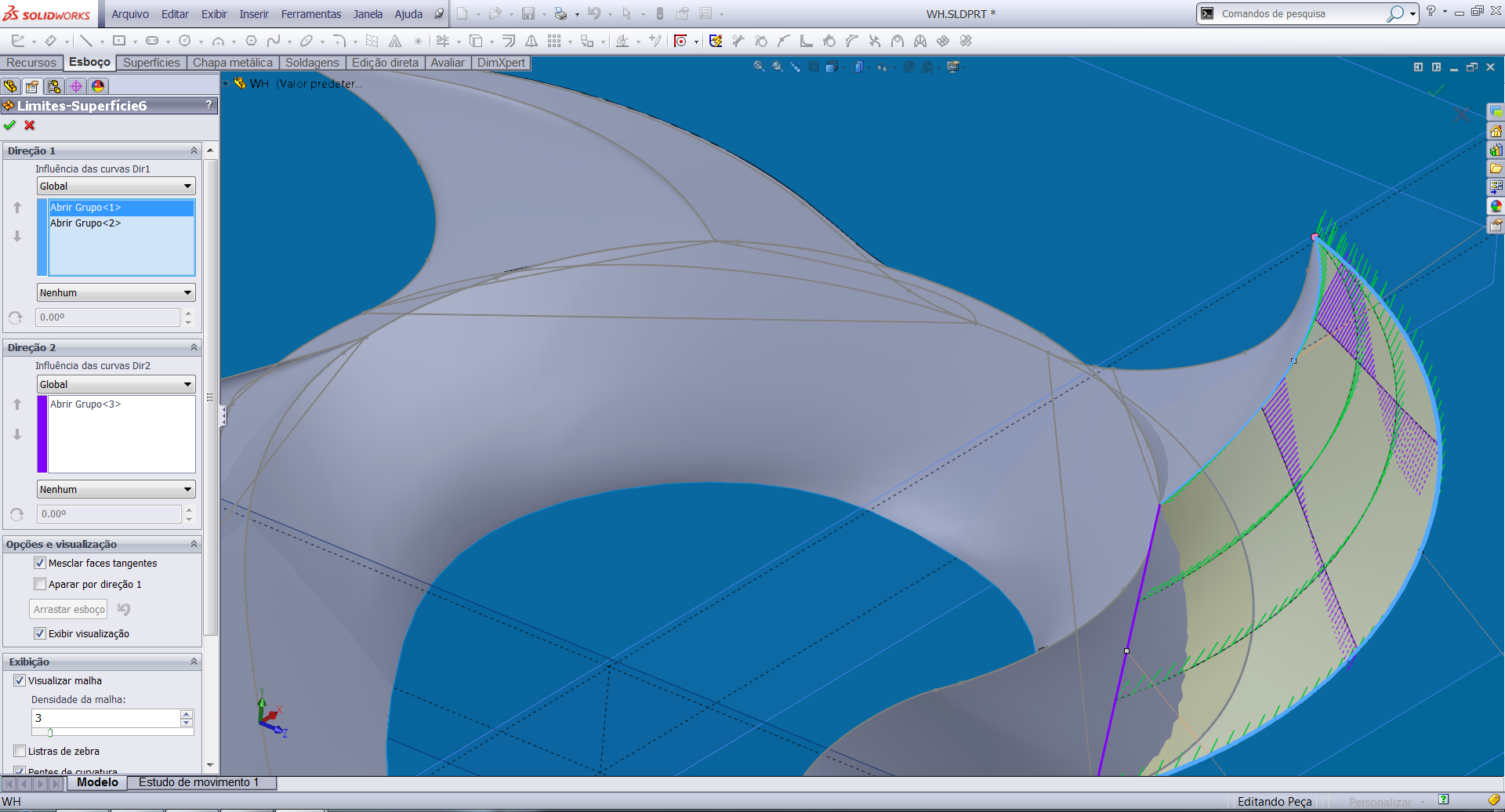The image size is (1505, 812).
Task: Switch to the Avaliar tab
Action: [448, 63]
